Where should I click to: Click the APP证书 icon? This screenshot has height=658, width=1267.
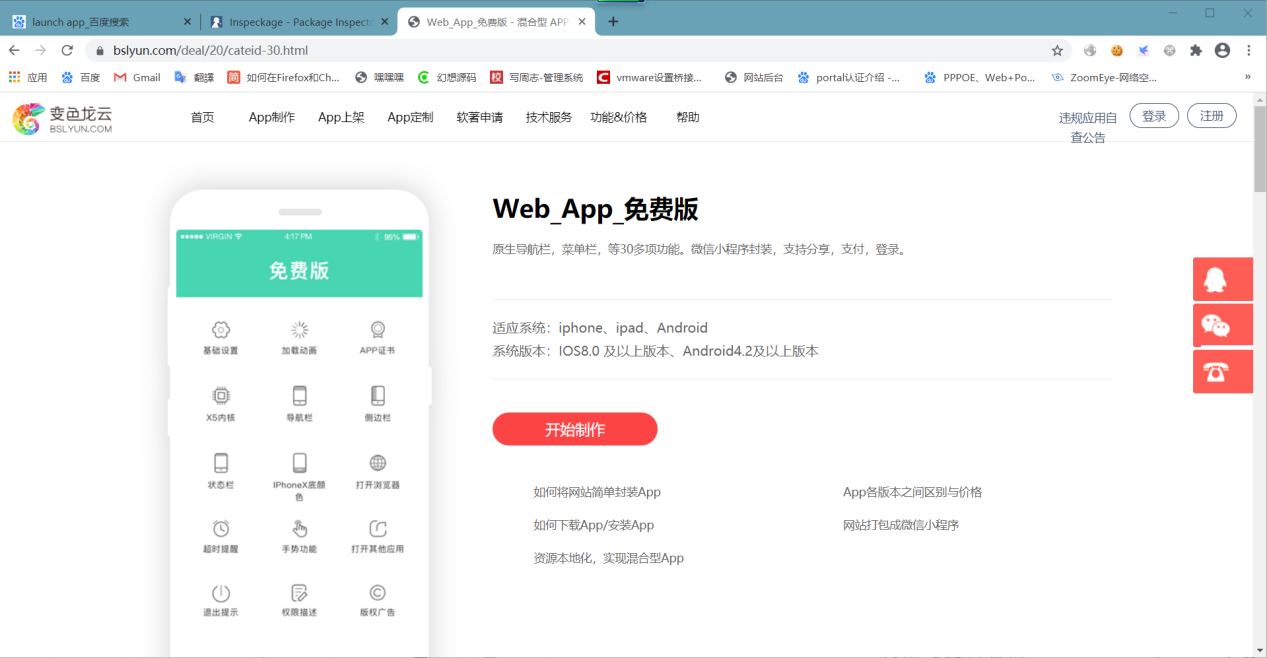pyautogui.click(x=378, y=329)
